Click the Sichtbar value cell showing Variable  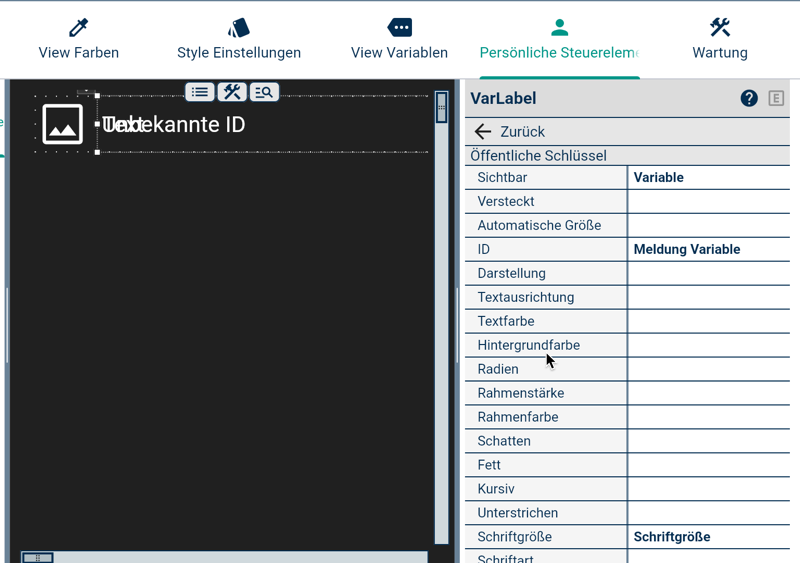tap(708, 178)
